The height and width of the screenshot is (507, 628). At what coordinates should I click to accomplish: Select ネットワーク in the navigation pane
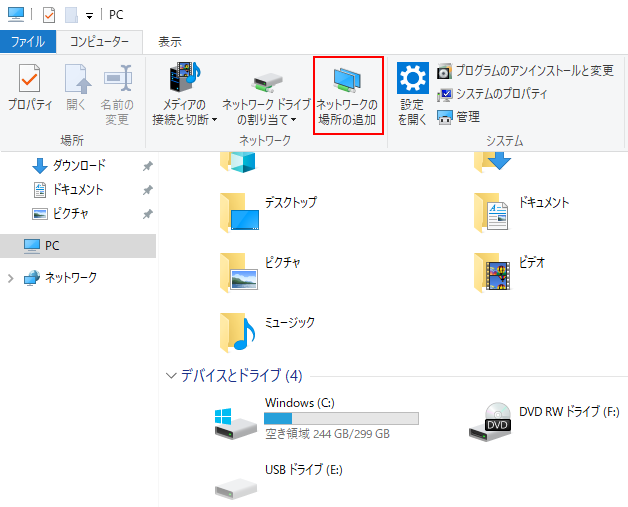(60, 278)
